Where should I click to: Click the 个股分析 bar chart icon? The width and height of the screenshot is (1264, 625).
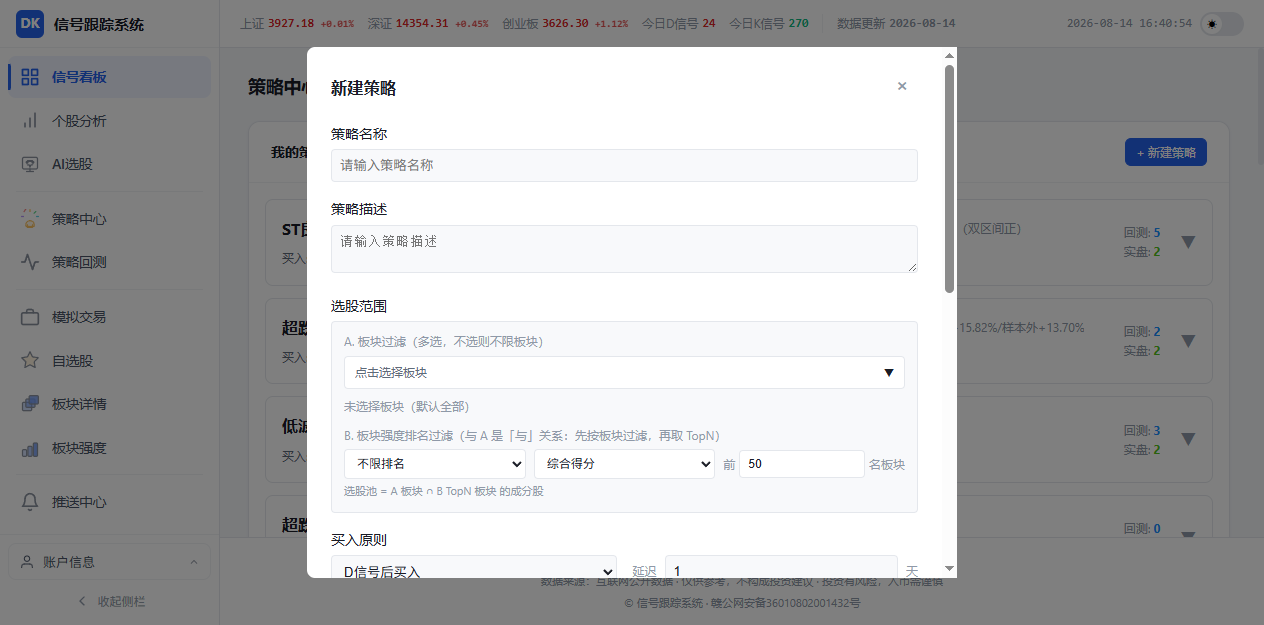[30, 121]
